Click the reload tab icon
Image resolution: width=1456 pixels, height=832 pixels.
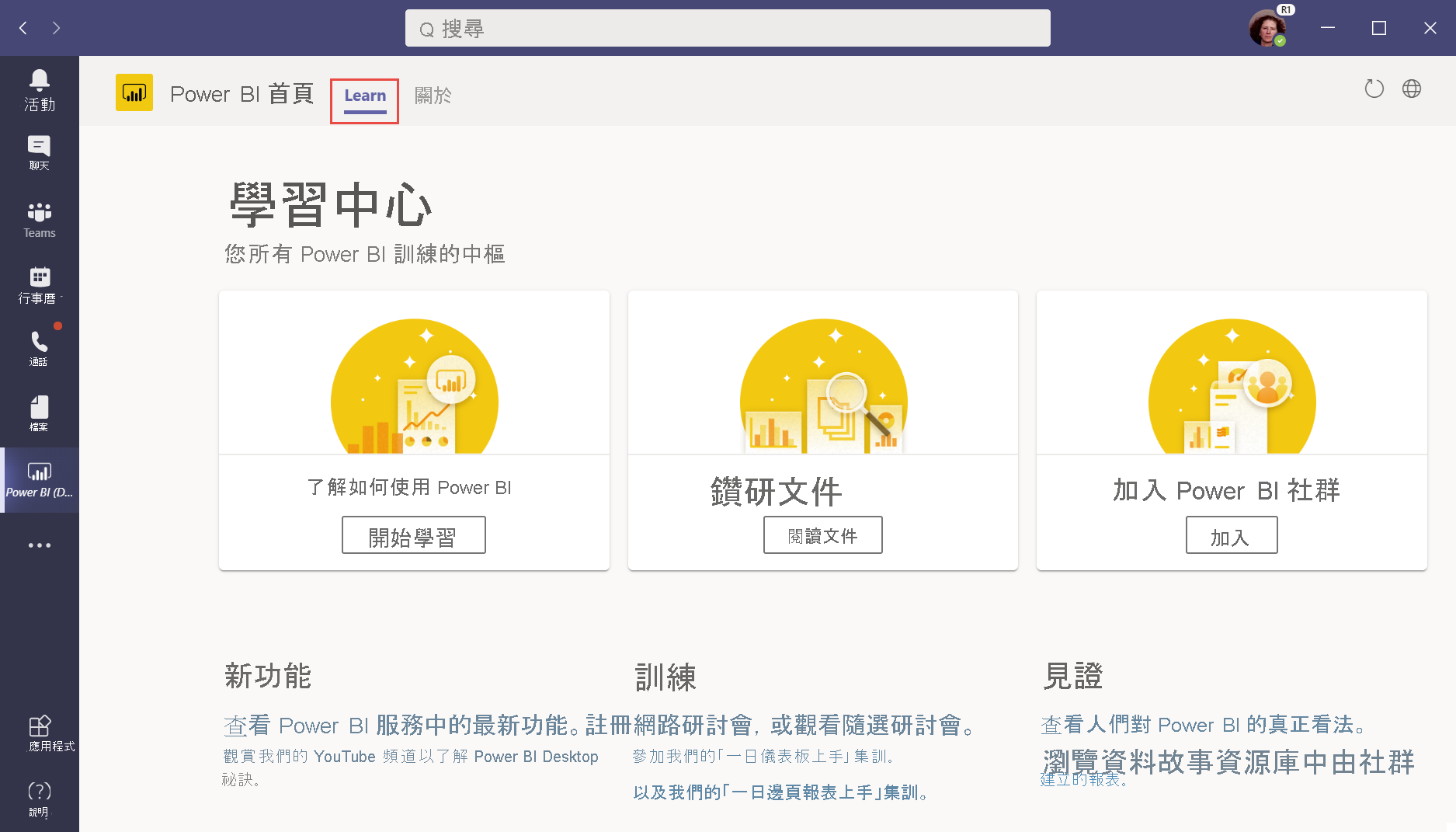pyautogui.click(x=1374, y=89)
